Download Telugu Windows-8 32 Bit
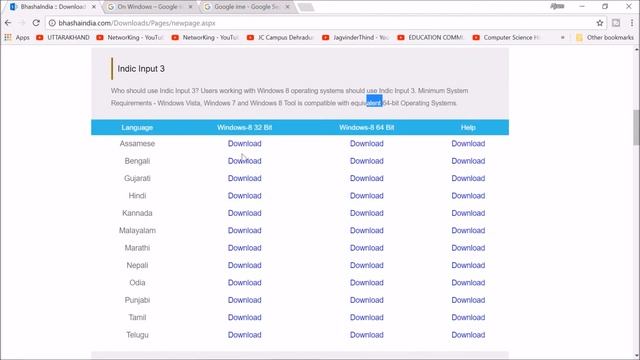640x360 pixels. tap(244, 335)
